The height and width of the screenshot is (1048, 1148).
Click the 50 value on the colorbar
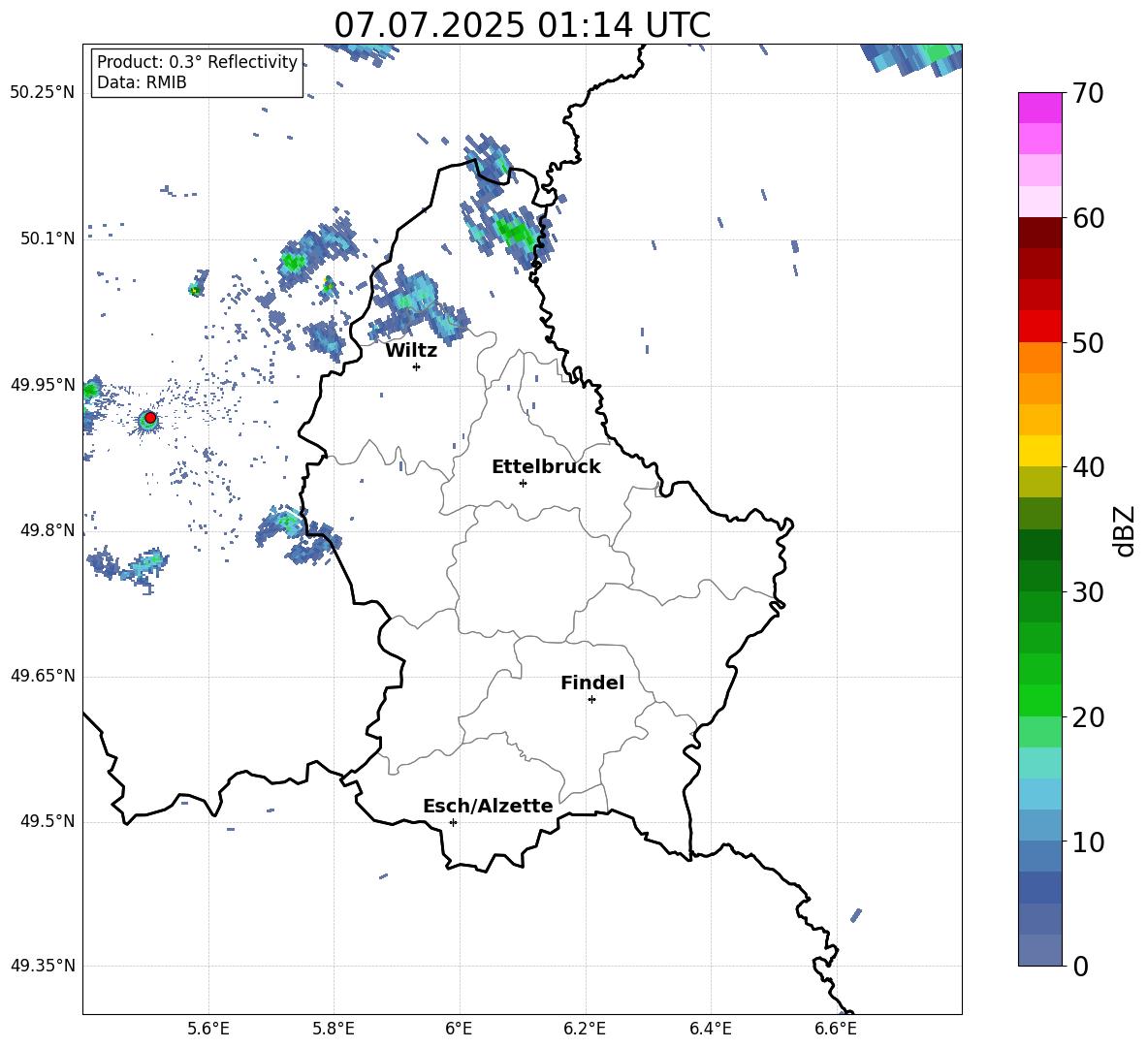(x=1088, y=343)
